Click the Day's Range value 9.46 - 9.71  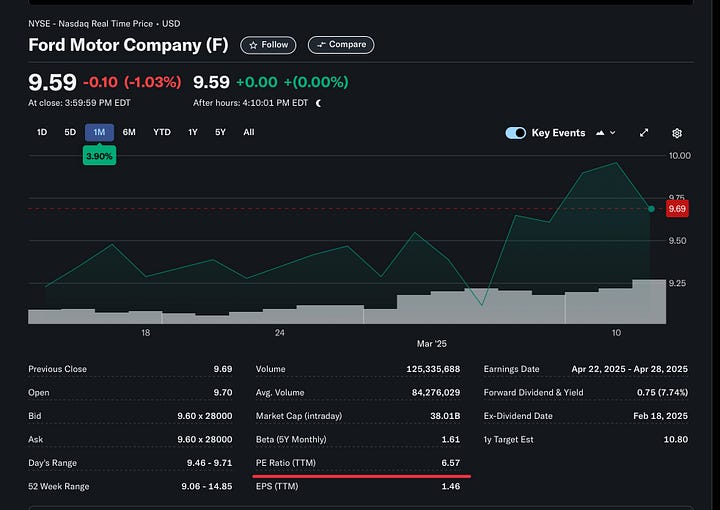click(x=209, y=463)
